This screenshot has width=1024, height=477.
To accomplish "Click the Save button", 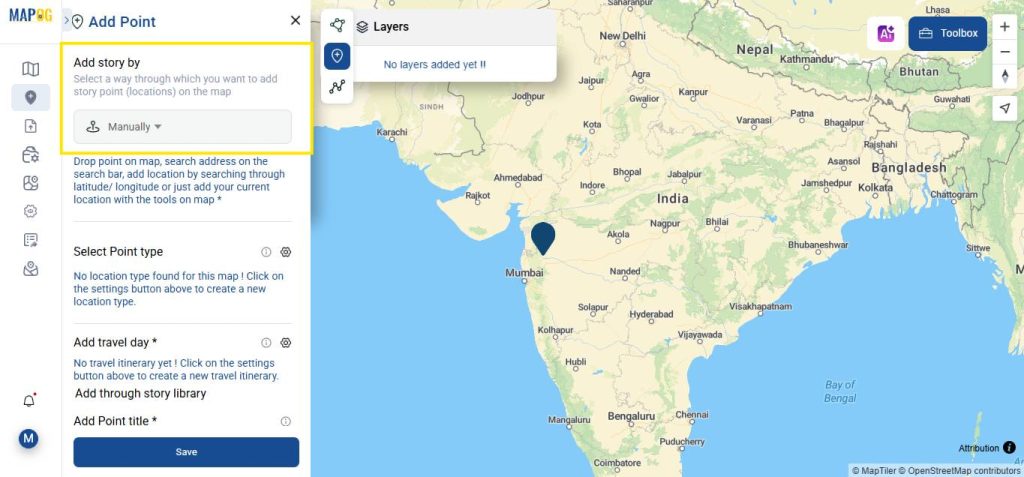I will pos(186,452).
